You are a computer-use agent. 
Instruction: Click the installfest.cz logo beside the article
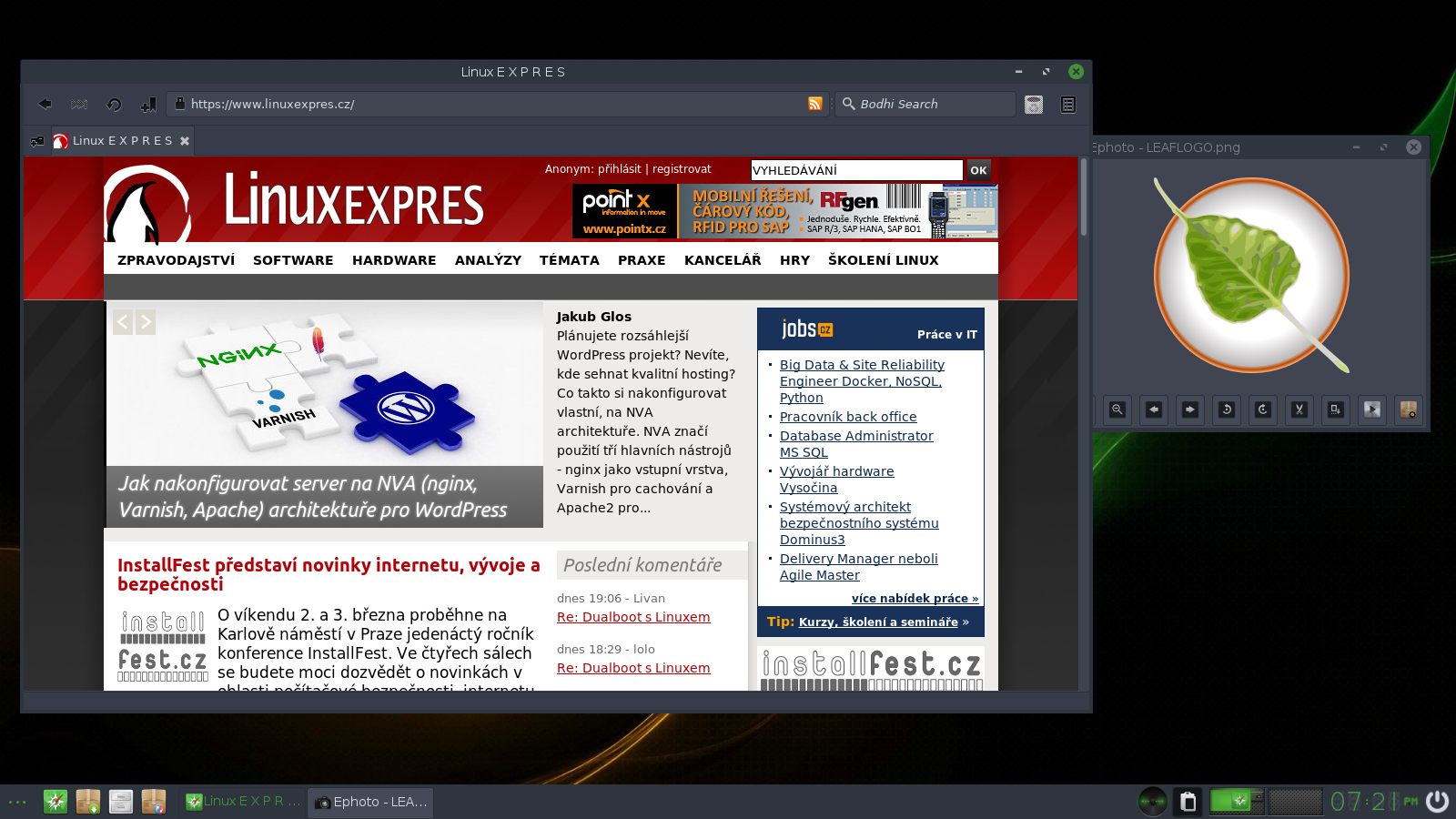[x=163, y=646]
